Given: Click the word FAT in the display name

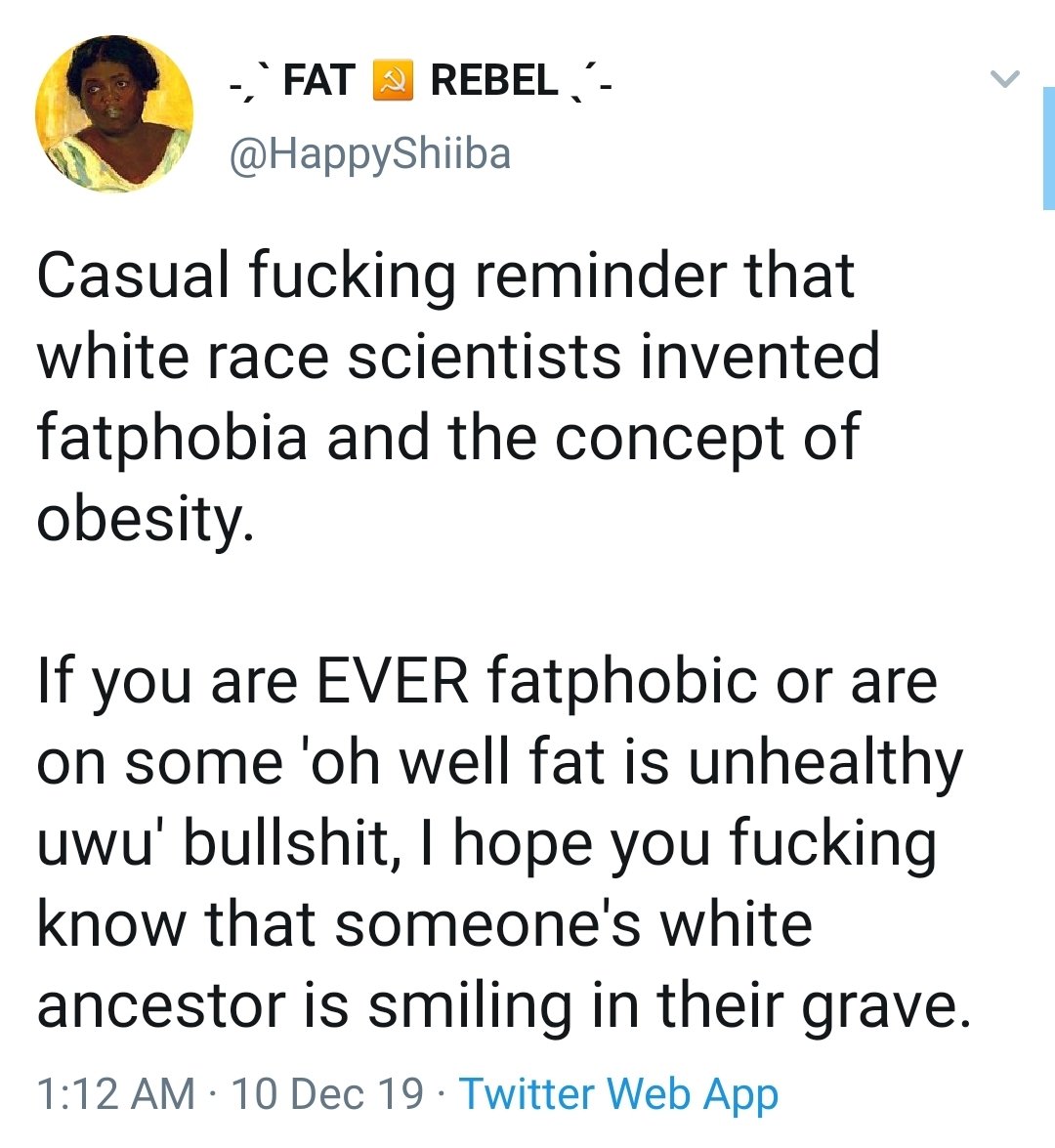Looking at the screenshot, I should coord(319,80).
